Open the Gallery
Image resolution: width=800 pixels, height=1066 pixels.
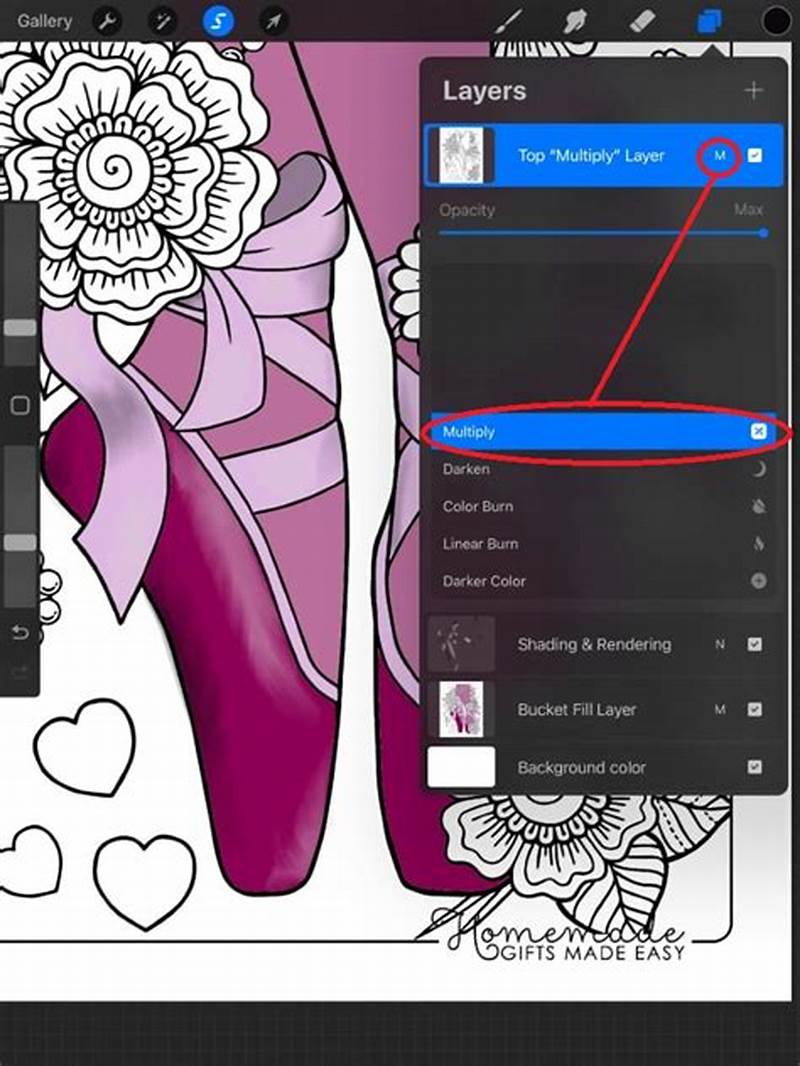point(45,21)
